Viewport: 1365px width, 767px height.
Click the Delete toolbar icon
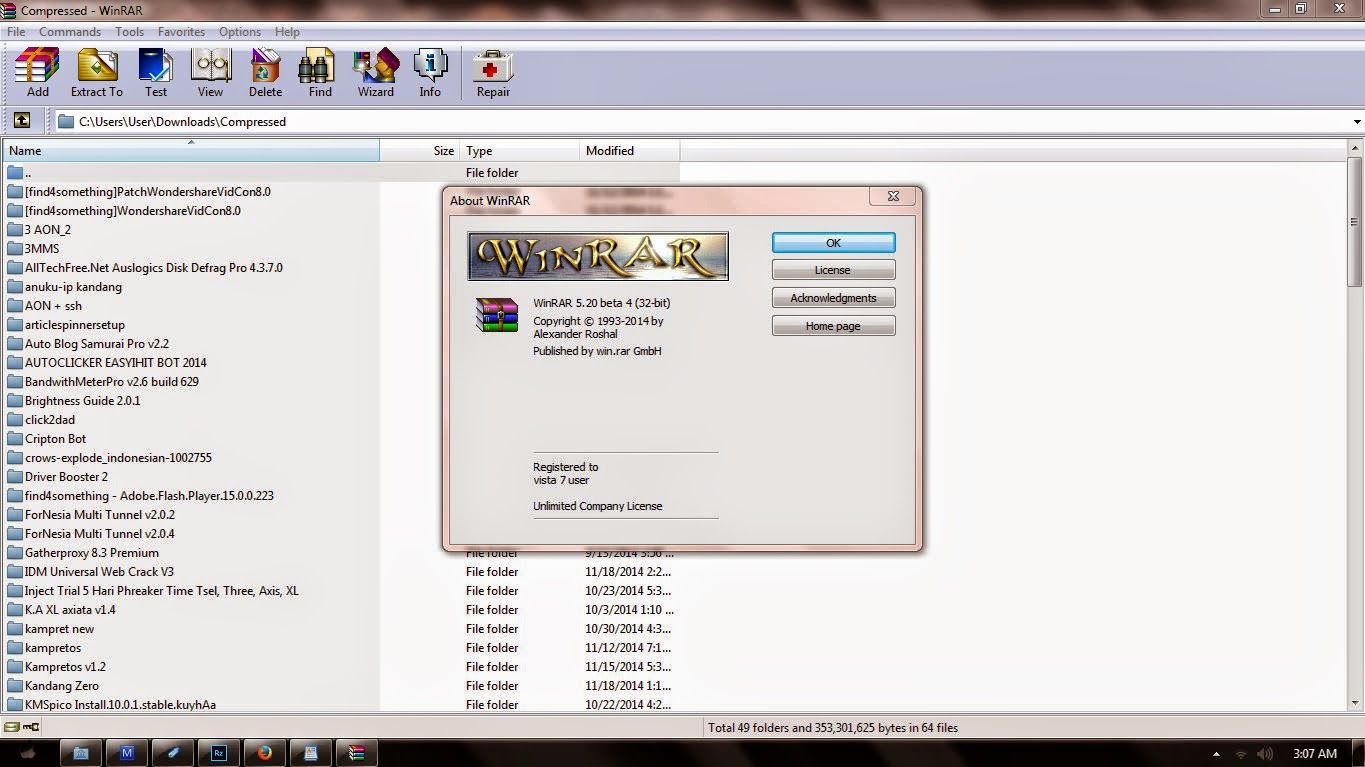pos(265,73)
